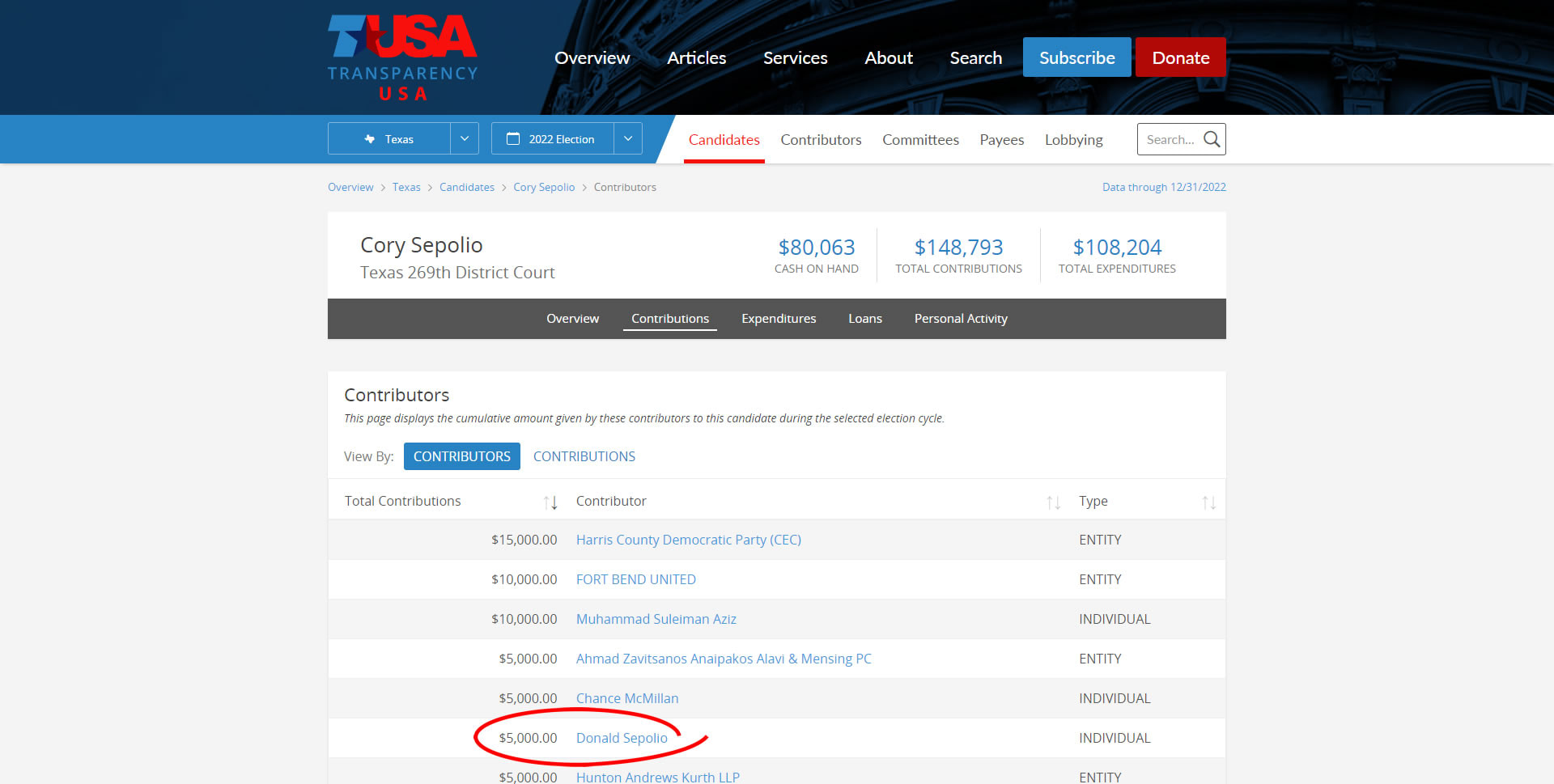Click Texas 269th District Court text
The height and width of the screenshot is (784, 1554).
pos(457,272)
